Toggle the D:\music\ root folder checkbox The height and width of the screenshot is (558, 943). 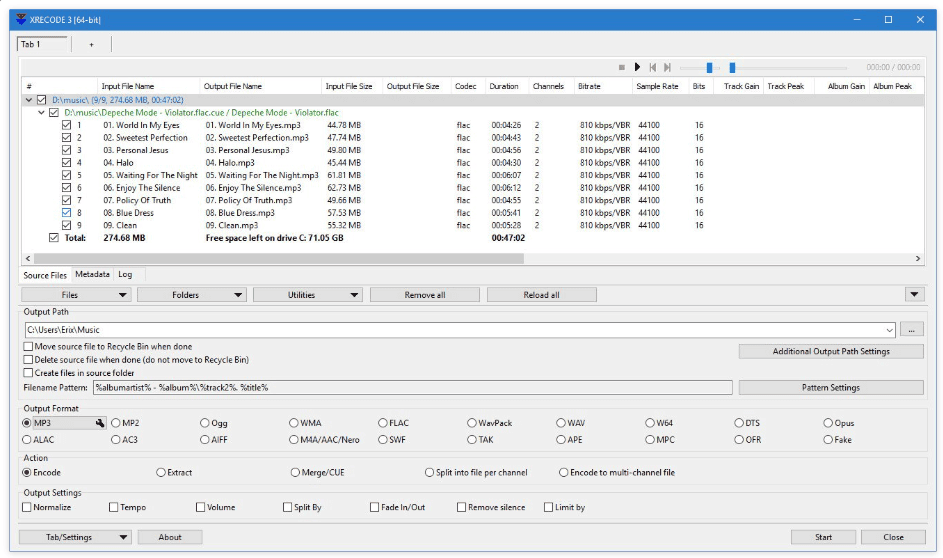click(x=41, y=100)
